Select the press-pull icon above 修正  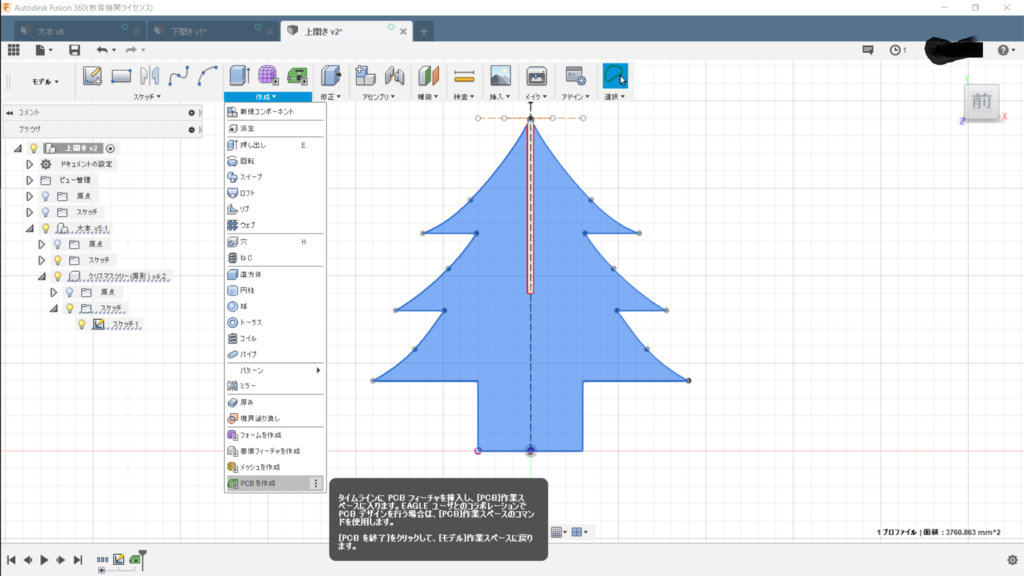(x=331, y=76)
